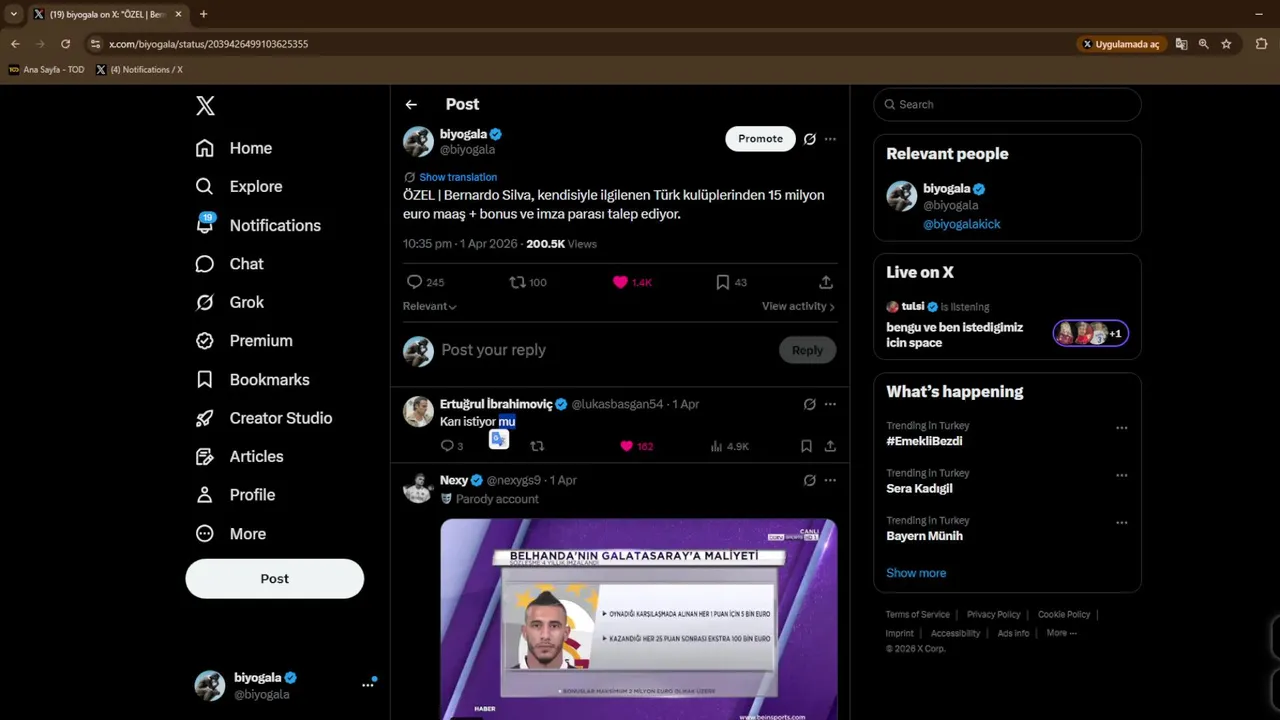The width and height of the screenshot is (1280, 720).
Task: Open the #EmekliBezdi trending topic
Action: (x=924, y=441)
